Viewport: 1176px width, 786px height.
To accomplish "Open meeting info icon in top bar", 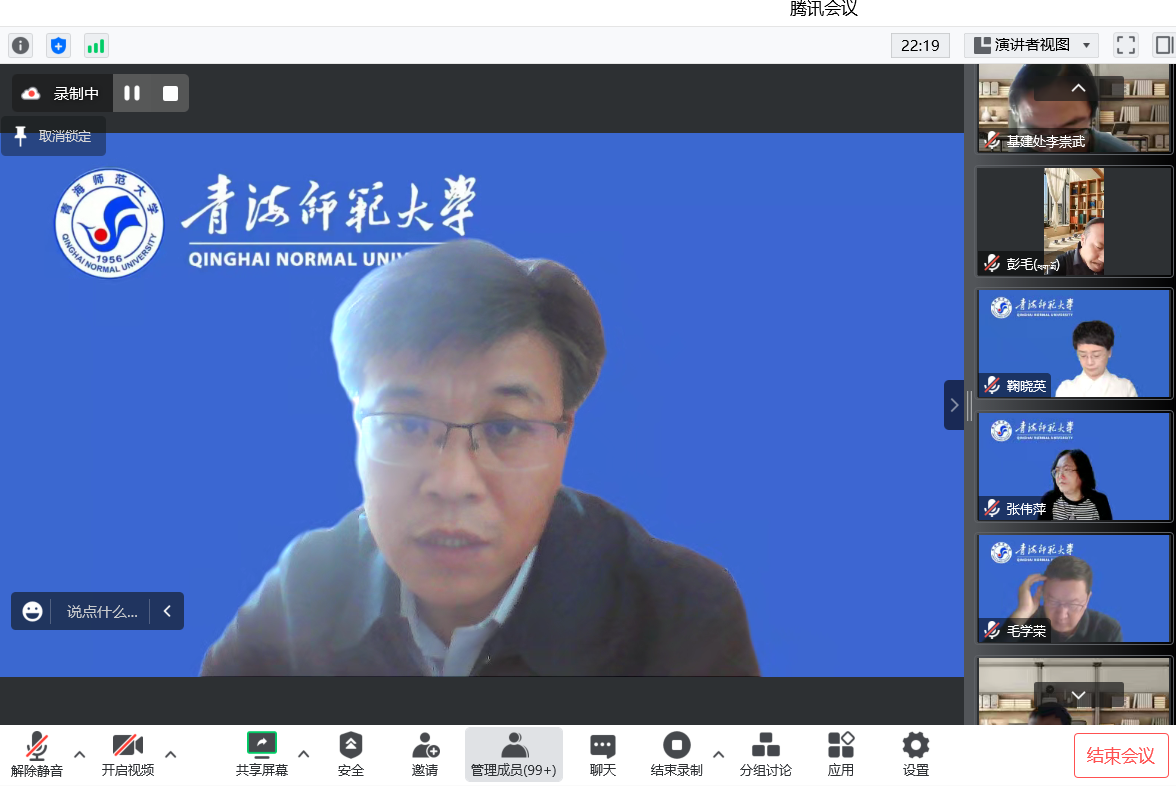I will pos(21,45).
